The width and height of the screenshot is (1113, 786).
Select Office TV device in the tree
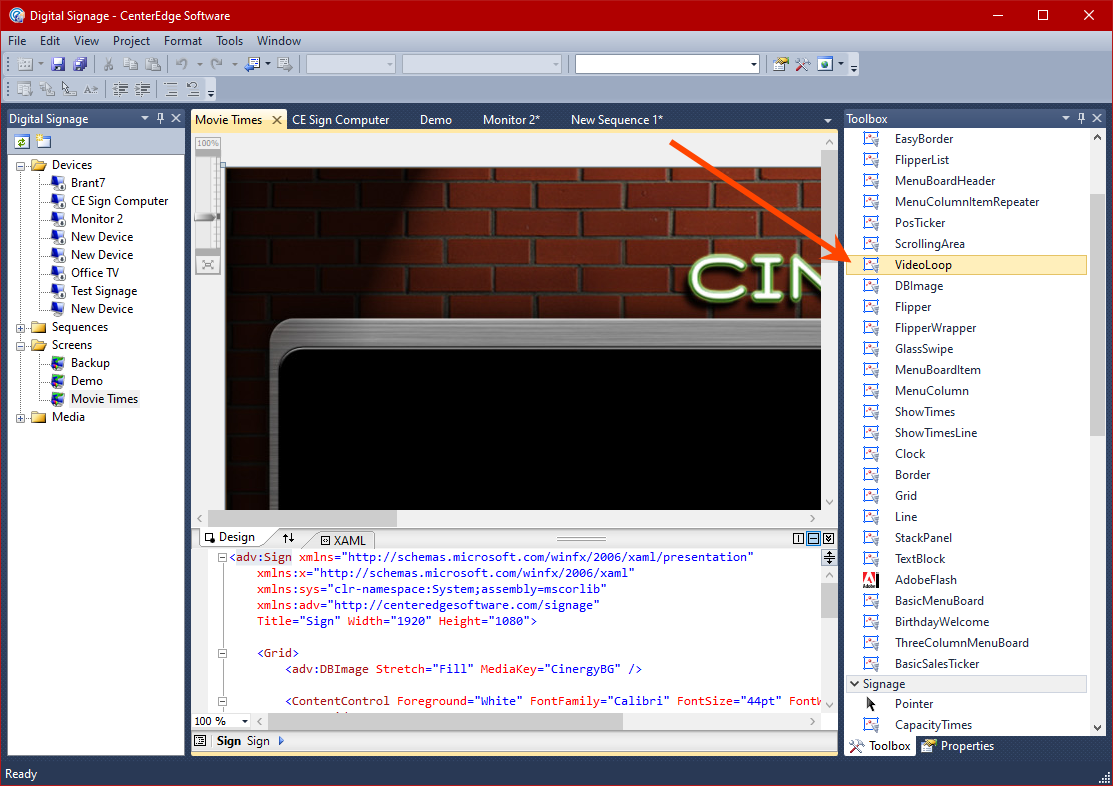[95, 273]
